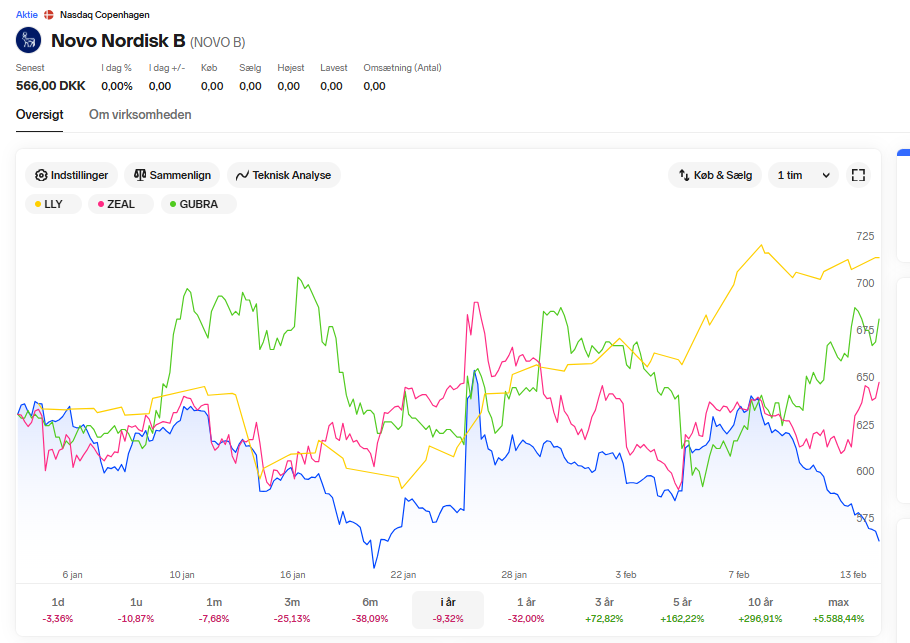The width and height of the screenshot is (910, 643).
Task: Click the Højest label
Action: click(291, 68)
